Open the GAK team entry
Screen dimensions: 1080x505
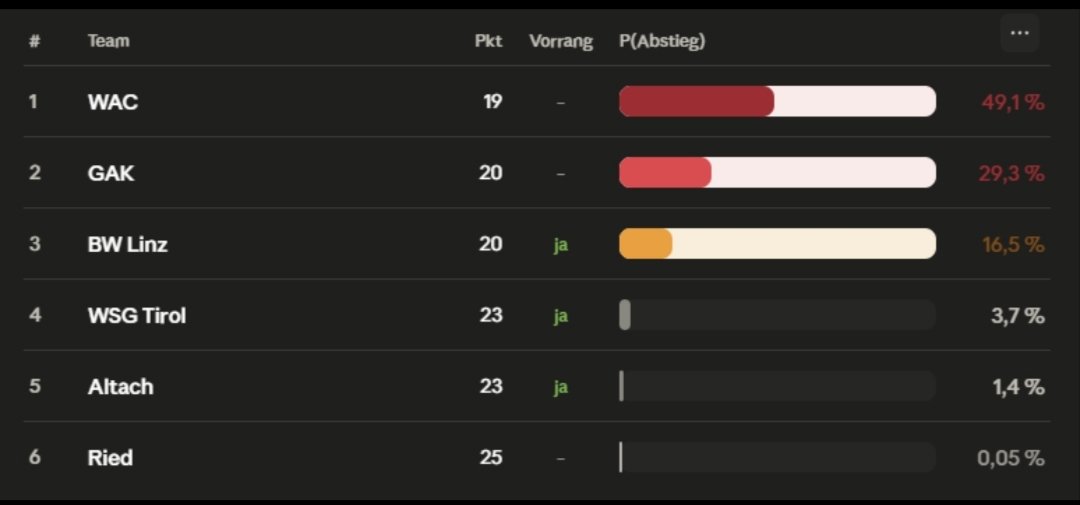(x=111, y=173)
